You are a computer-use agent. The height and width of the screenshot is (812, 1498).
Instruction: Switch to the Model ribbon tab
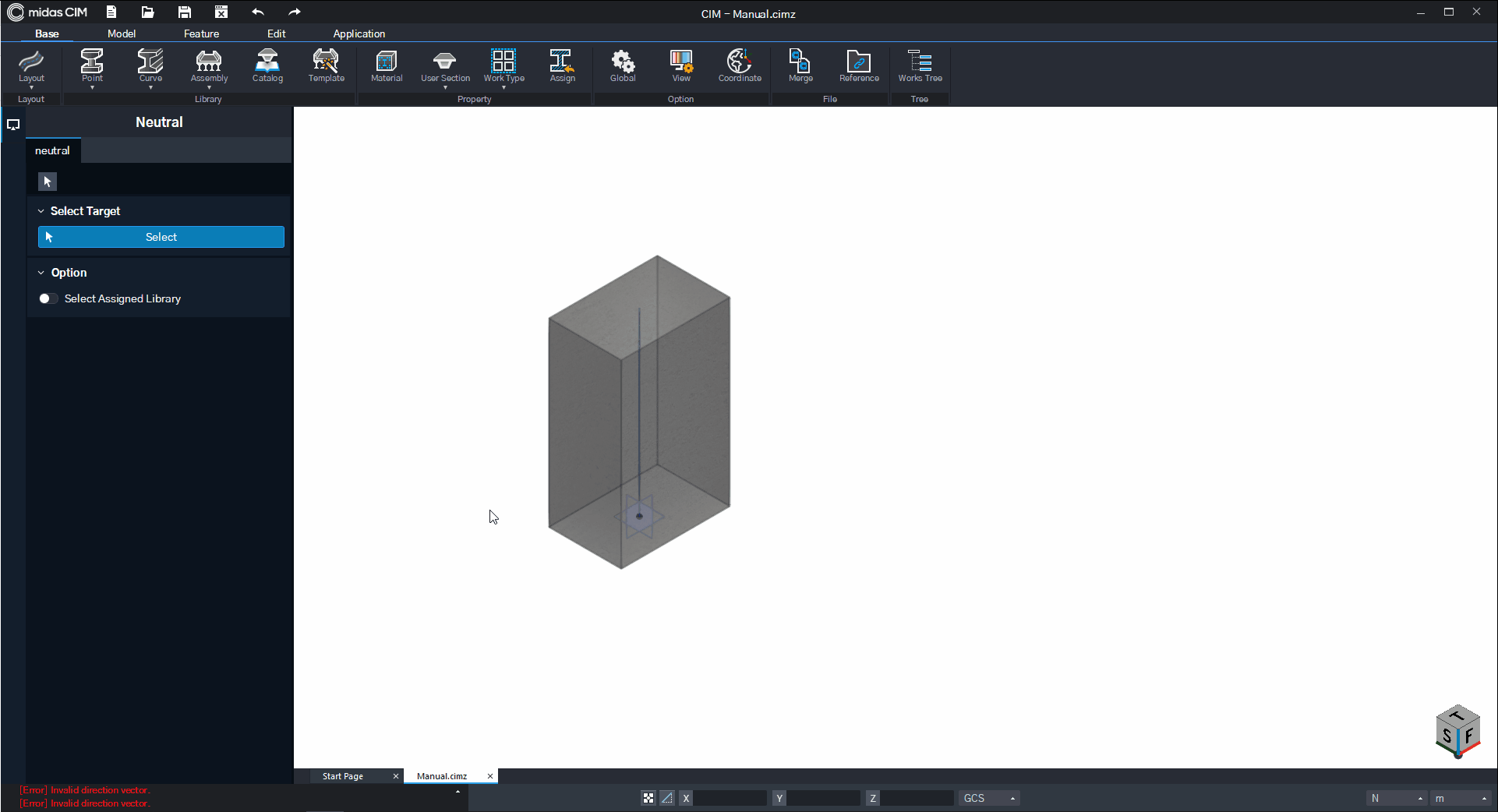(x=122, y=34)
